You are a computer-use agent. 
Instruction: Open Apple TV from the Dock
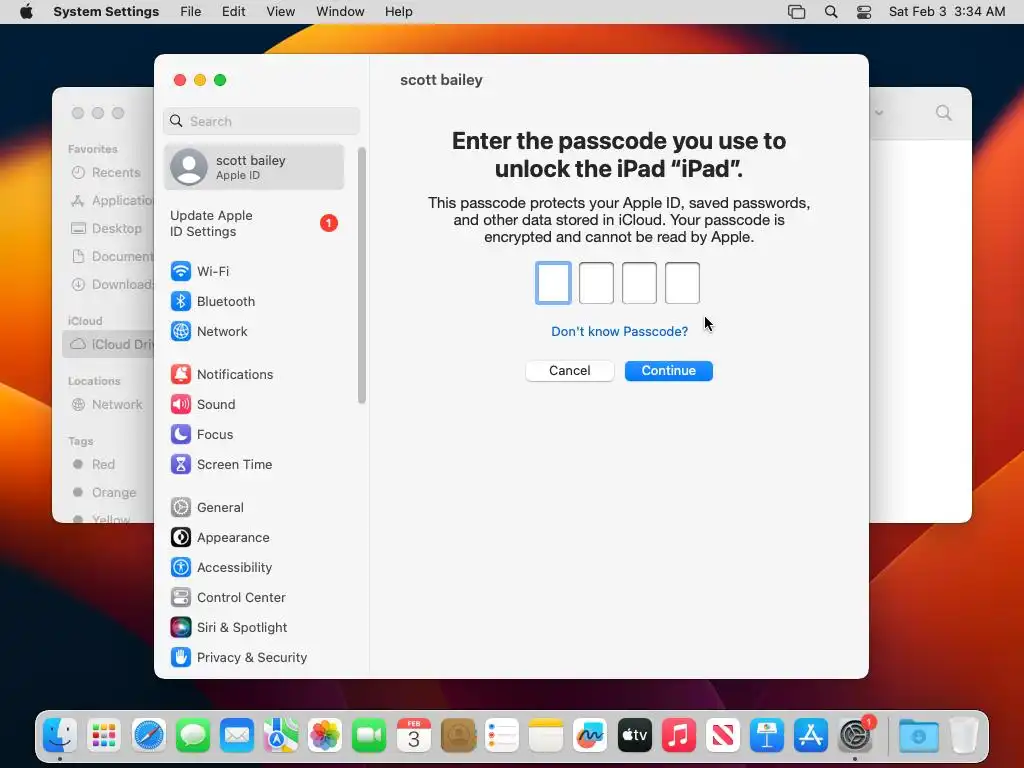click(635, 736)
